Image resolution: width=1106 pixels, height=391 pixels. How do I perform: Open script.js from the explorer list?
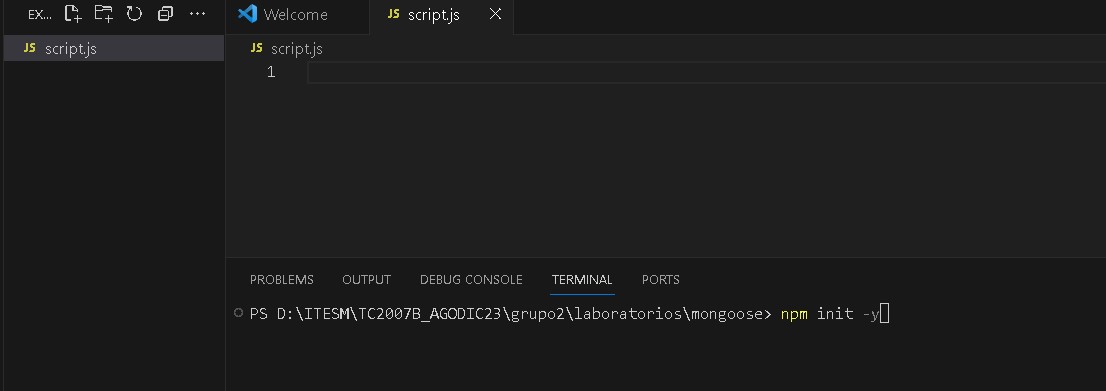click(x=114, y=48)
